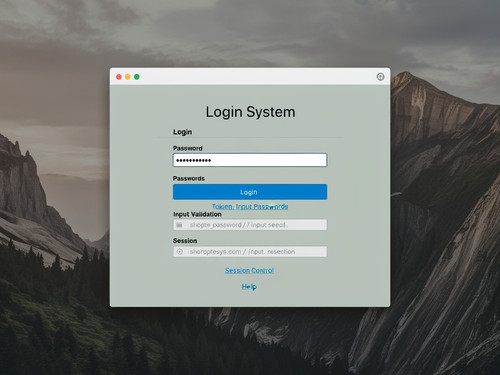Open the Token: Input Passwords link
500x375 pixels.
(250, 207)
